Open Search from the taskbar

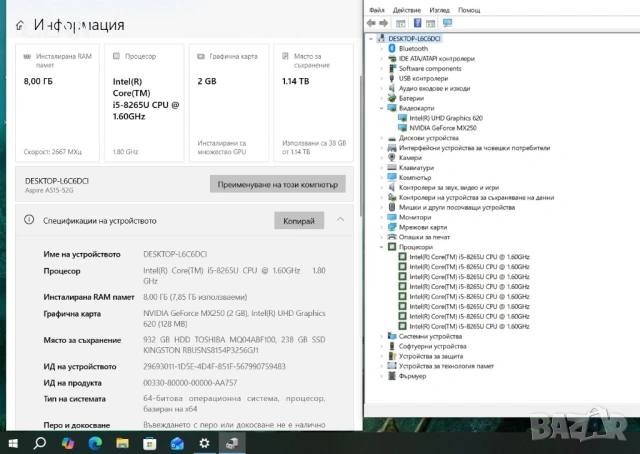point(40,443)
